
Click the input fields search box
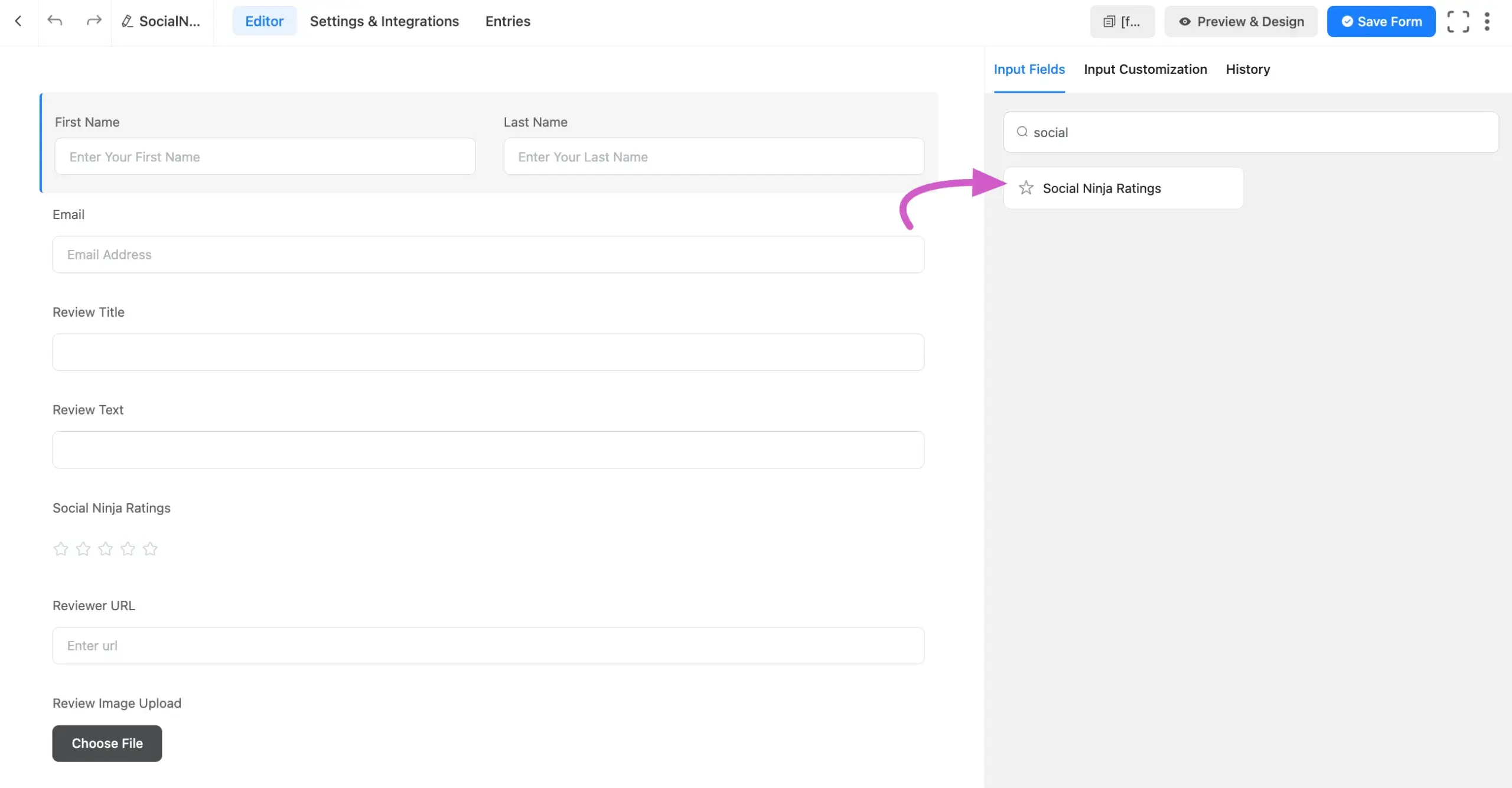(1250, 132)
